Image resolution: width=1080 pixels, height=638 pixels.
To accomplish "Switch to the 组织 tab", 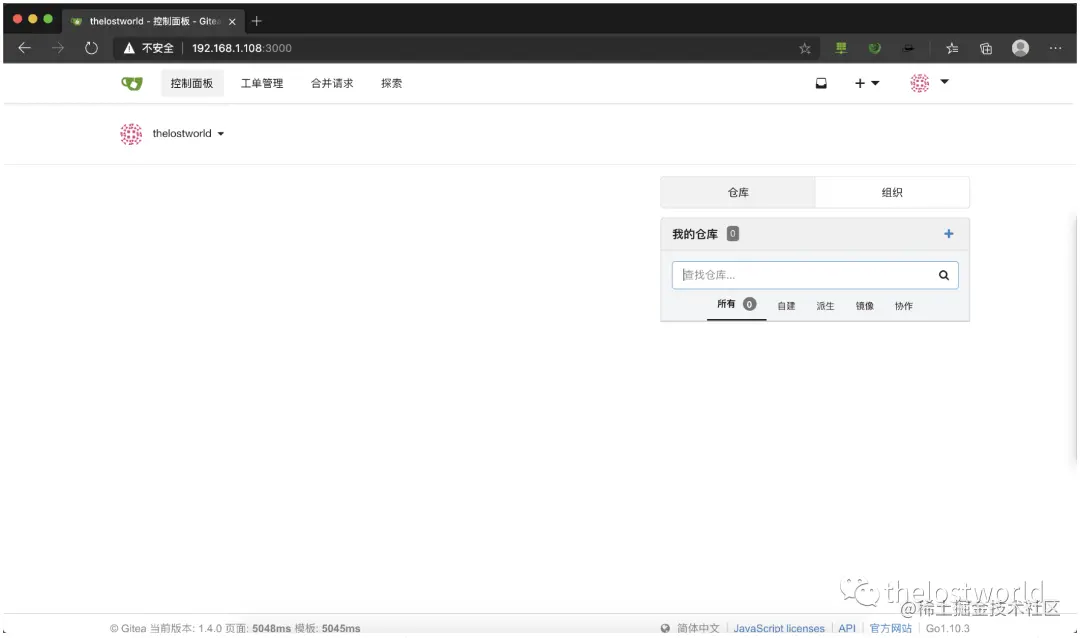I will pos(891,192).
